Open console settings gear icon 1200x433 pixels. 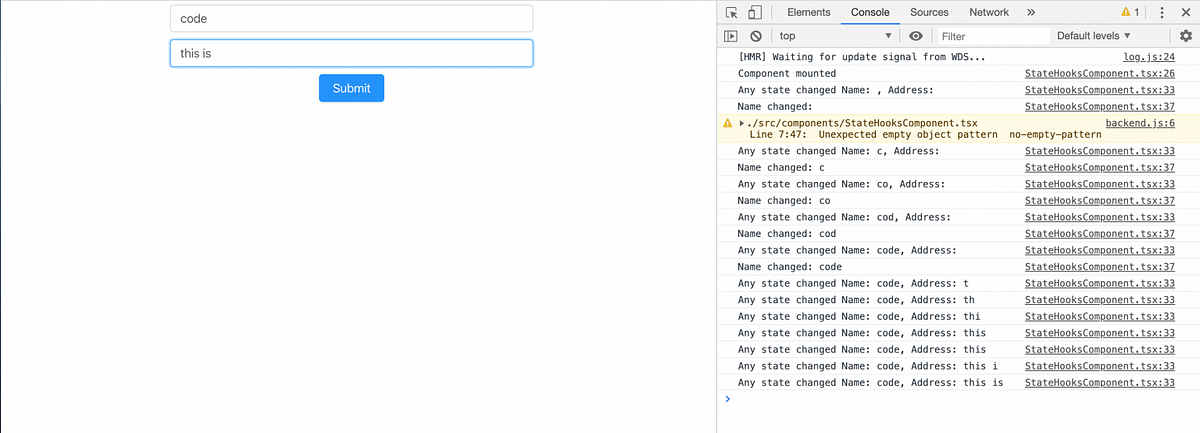1186,36
